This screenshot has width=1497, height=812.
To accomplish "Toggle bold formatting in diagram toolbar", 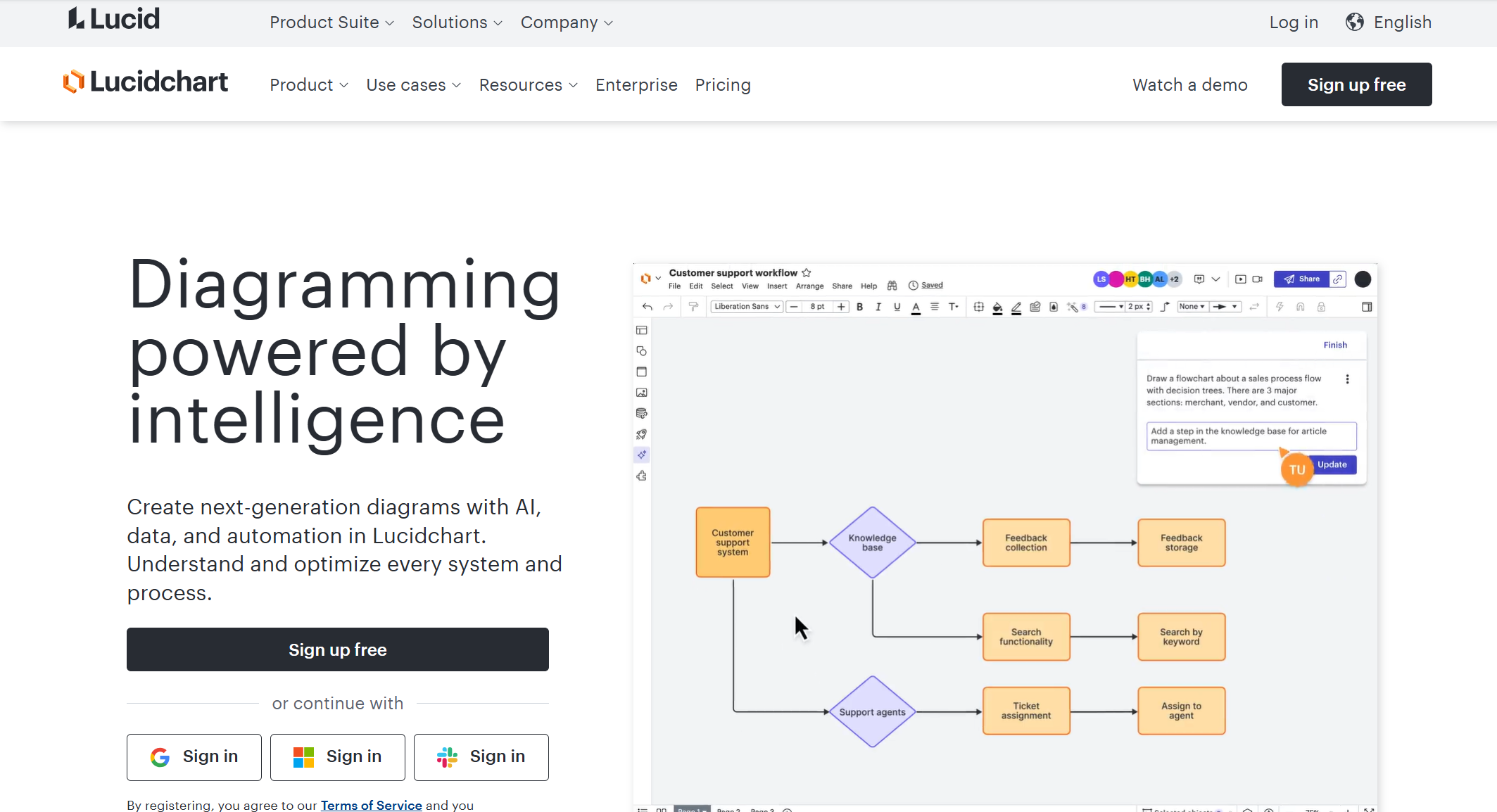I will tap(859, 307).
